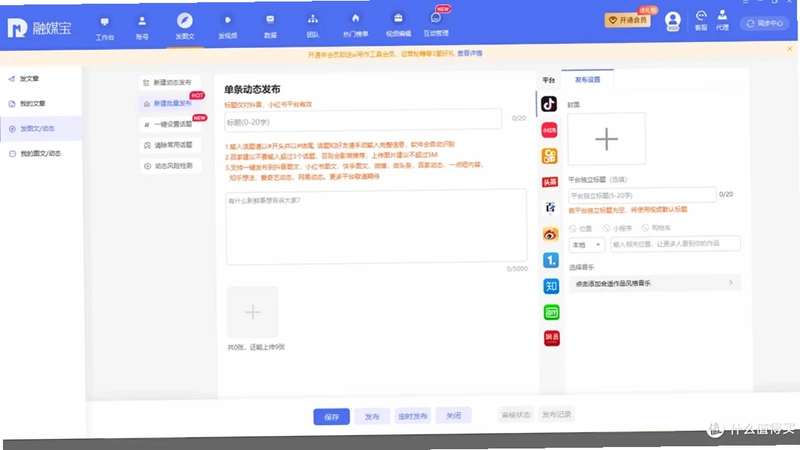Open the 账号 accounts section

point(142,29)
